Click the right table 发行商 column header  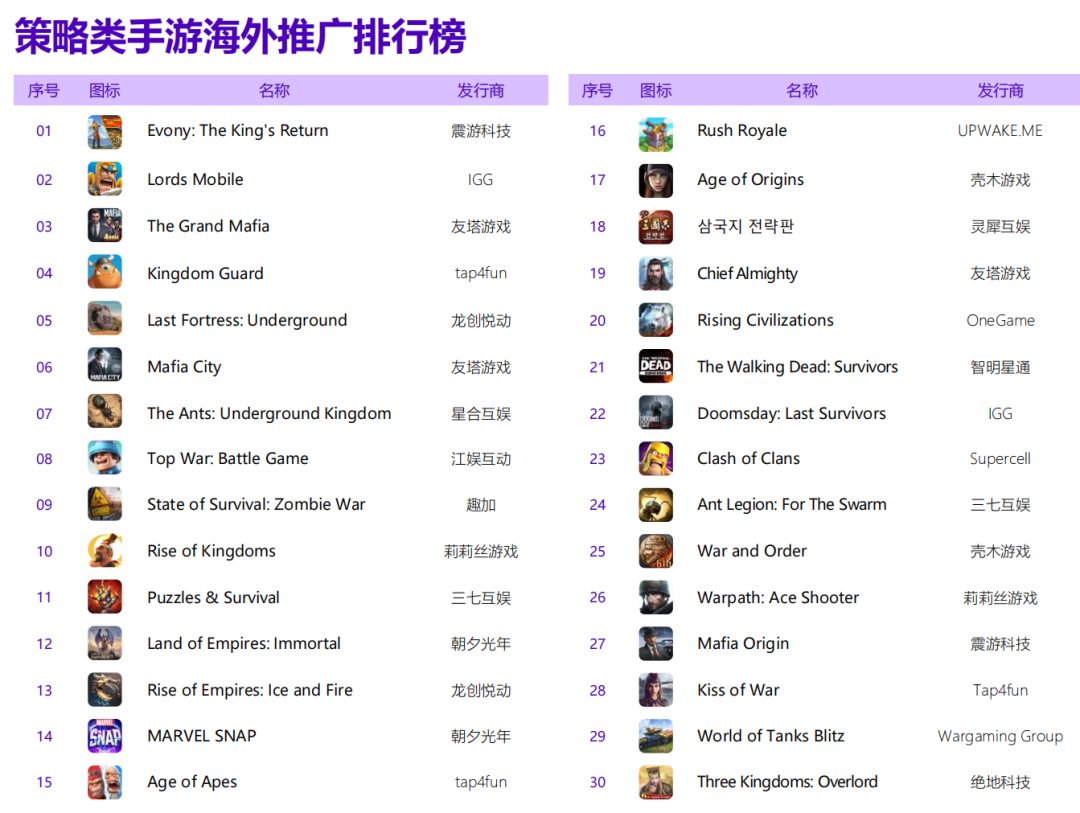[1000, 90]
